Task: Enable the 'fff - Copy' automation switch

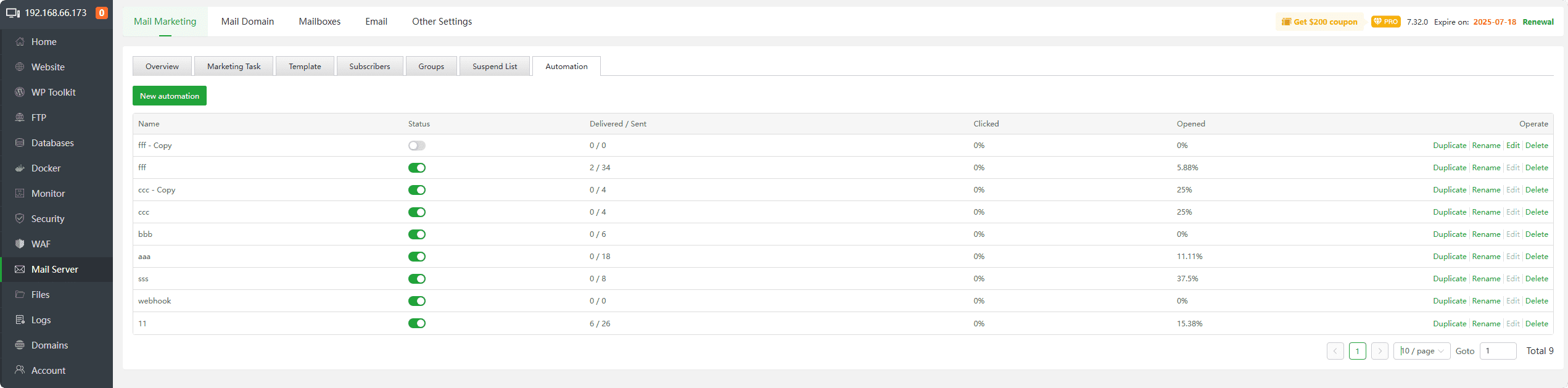Action: pyautogui.click(x=417, y=146)
